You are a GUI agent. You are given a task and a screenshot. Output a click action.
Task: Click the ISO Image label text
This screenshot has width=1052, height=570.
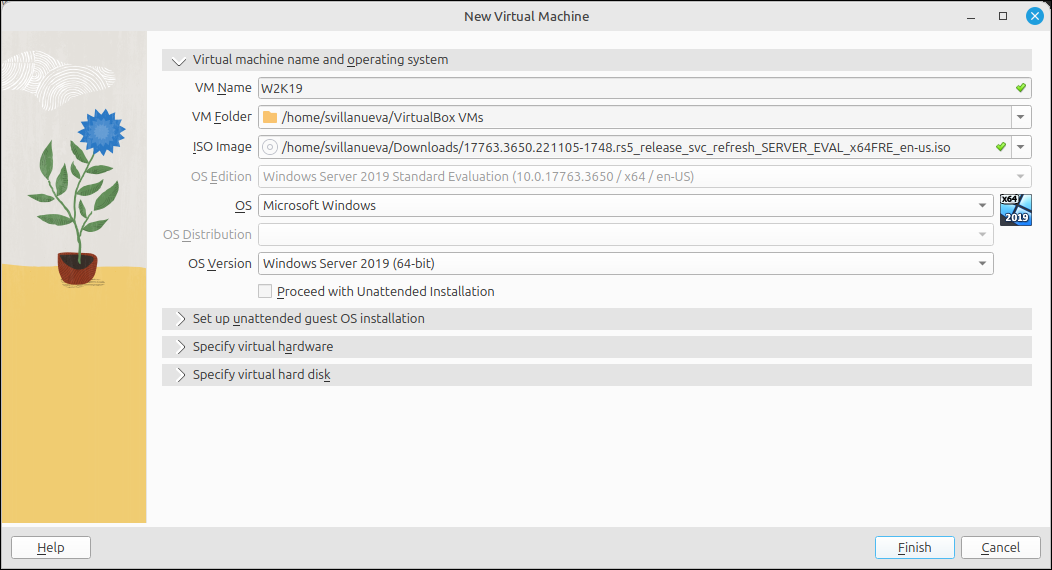click(222, 147)
